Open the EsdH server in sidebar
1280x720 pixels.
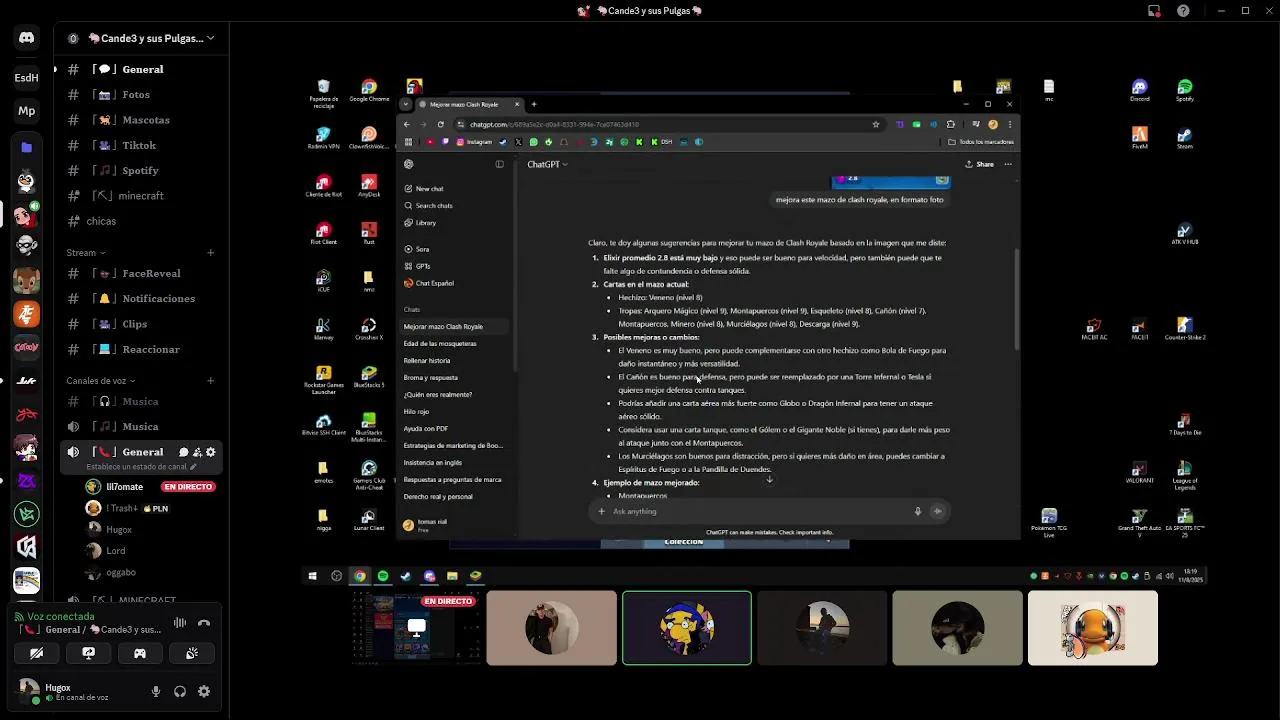[26, 77]
